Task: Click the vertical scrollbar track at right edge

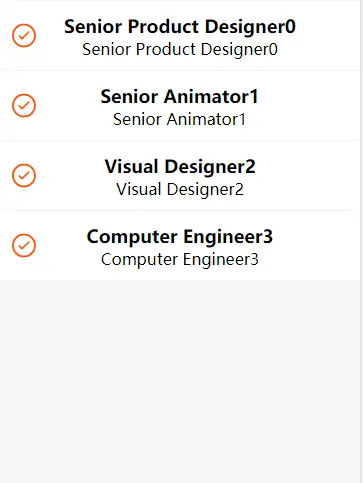Action: (362, 241)
